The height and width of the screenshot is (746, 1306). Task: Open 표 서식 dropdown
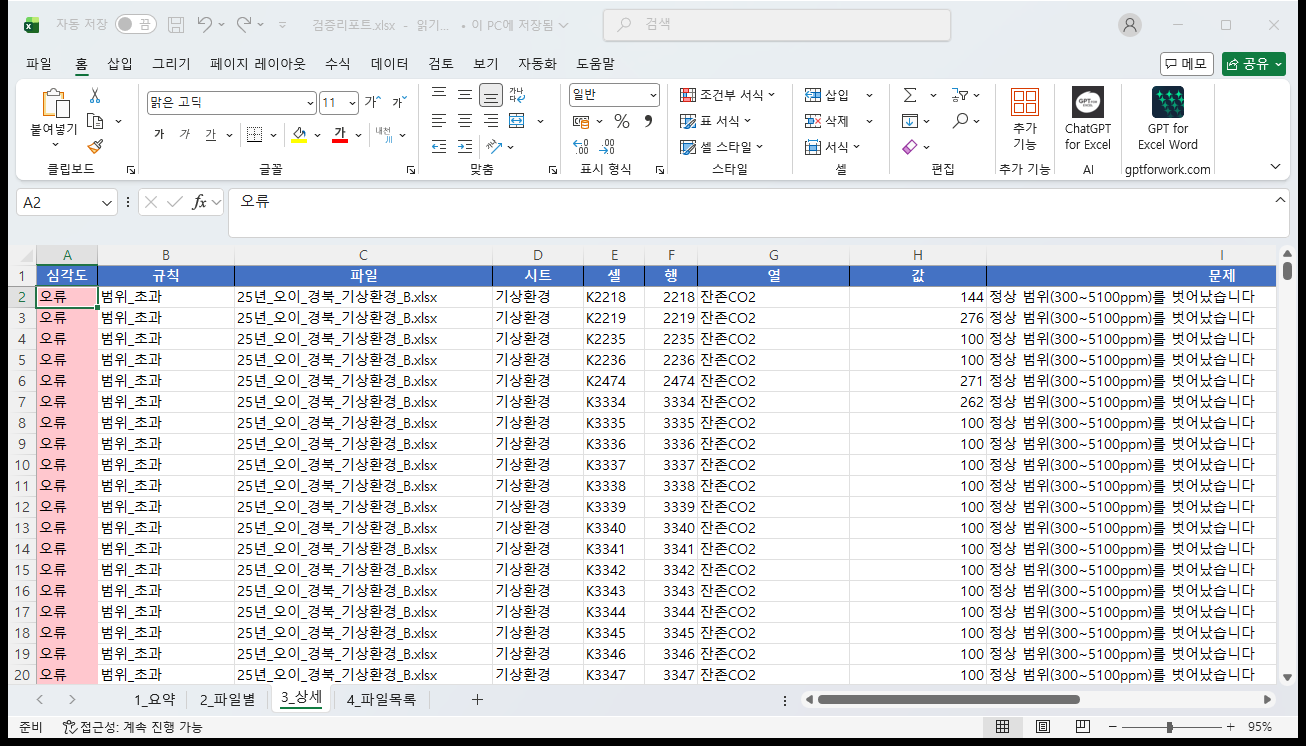tap(715, 121)
